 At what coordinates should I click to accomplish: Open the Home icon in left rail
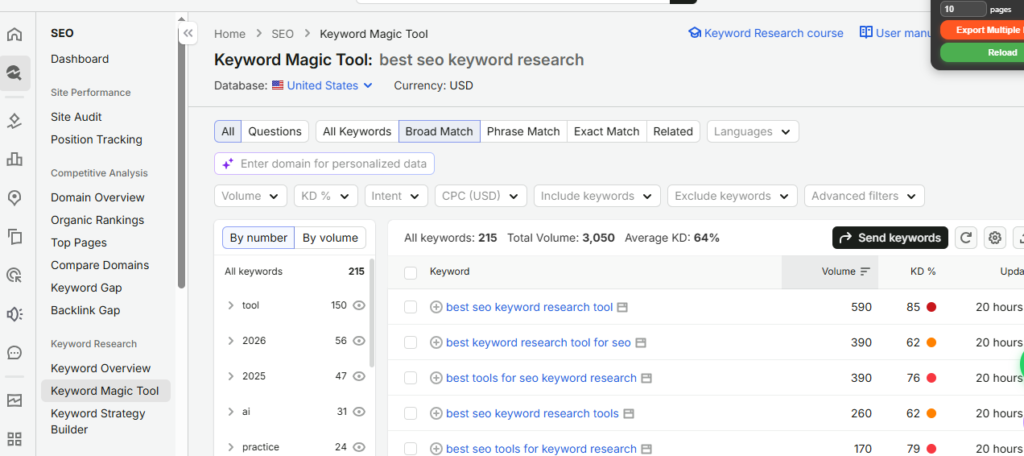(14, 34)
